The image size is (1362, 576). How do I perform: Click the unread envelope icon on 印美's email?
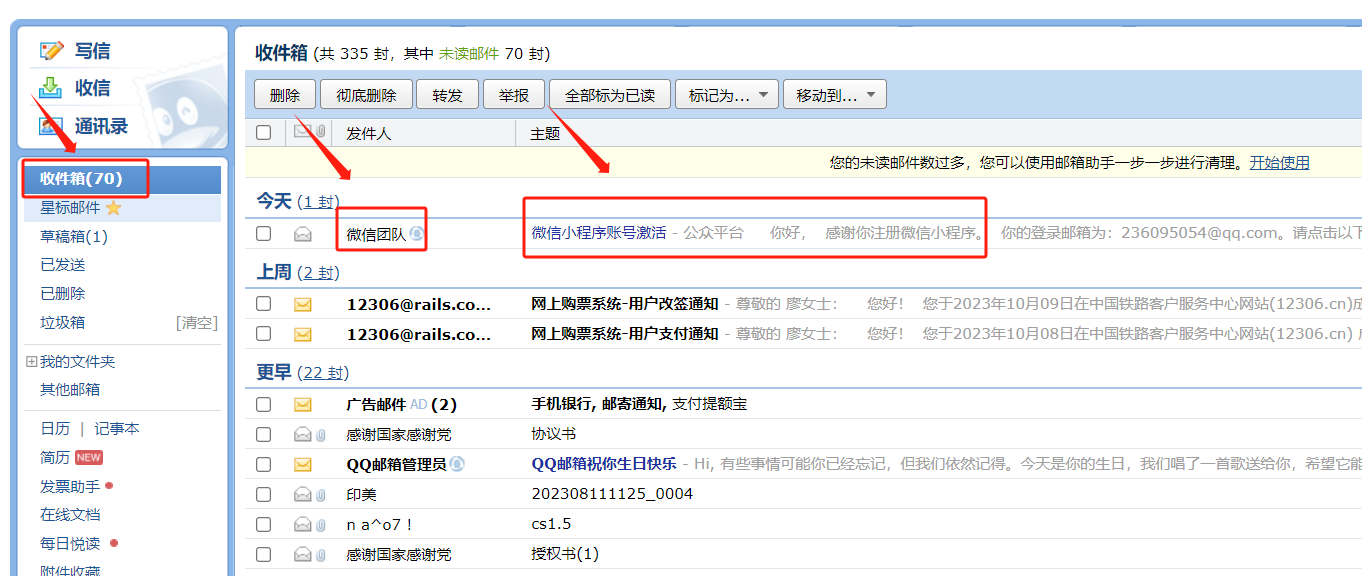(302, 493)
